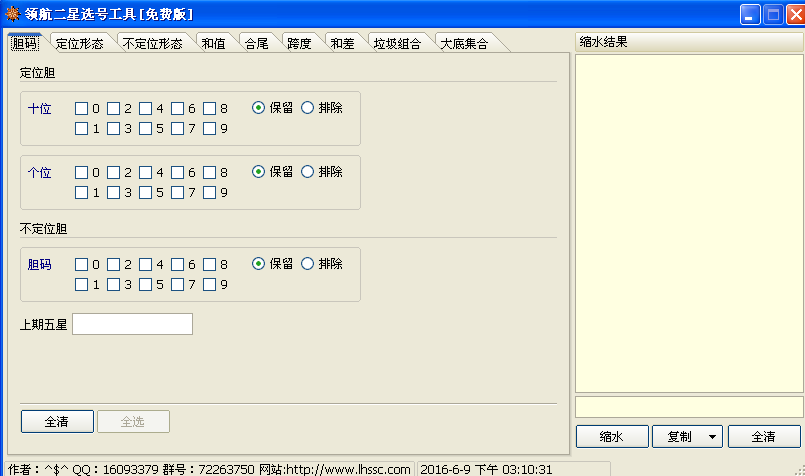The height and width of the screenshot is (476, 805).
Task: Check digit 3 in the 胆码 group
Action: [x=113, y=284]
